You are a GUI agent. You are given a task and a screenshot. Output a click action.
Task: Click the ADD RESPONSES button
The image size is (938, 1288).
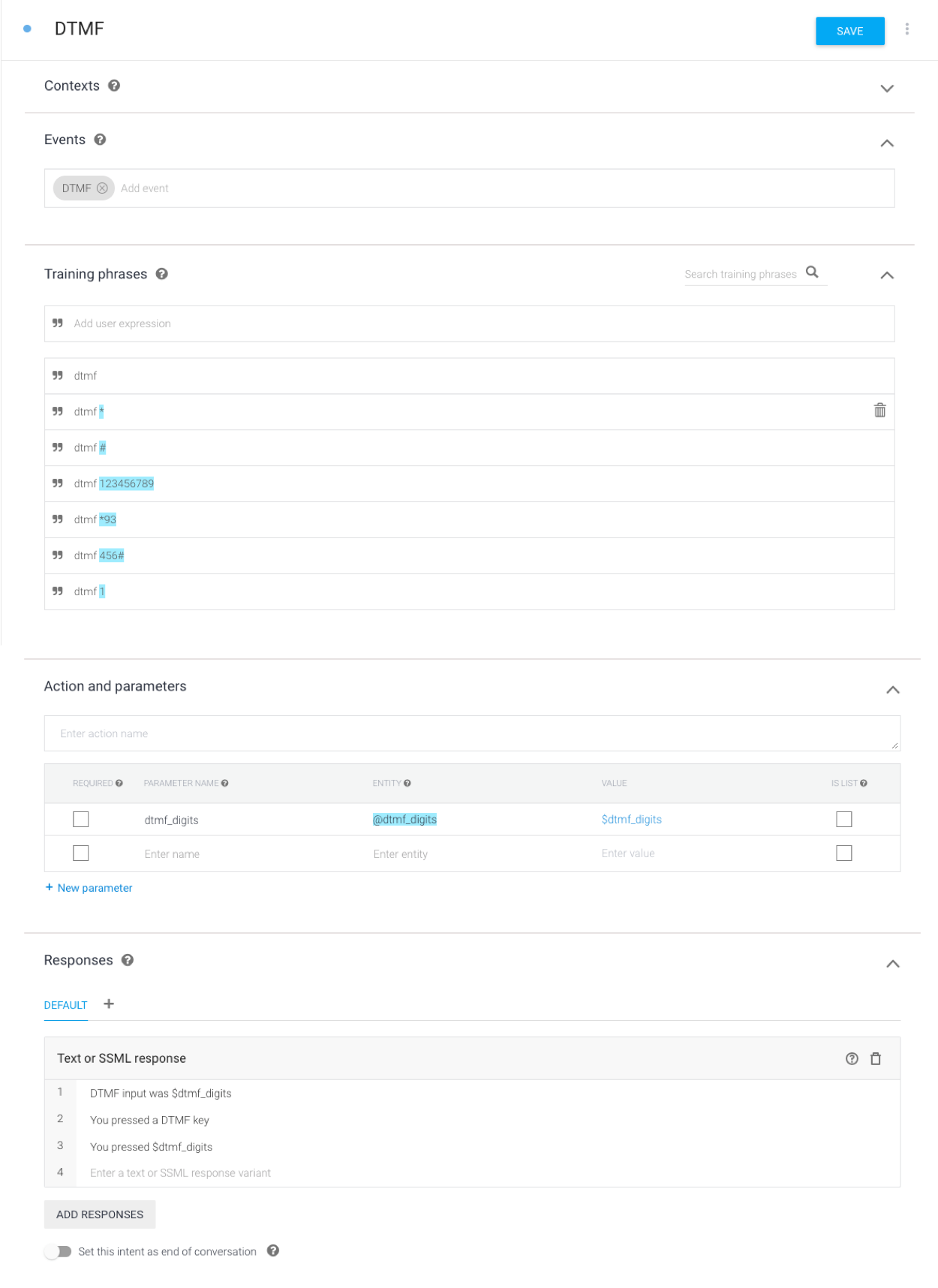coord(100,1214)
